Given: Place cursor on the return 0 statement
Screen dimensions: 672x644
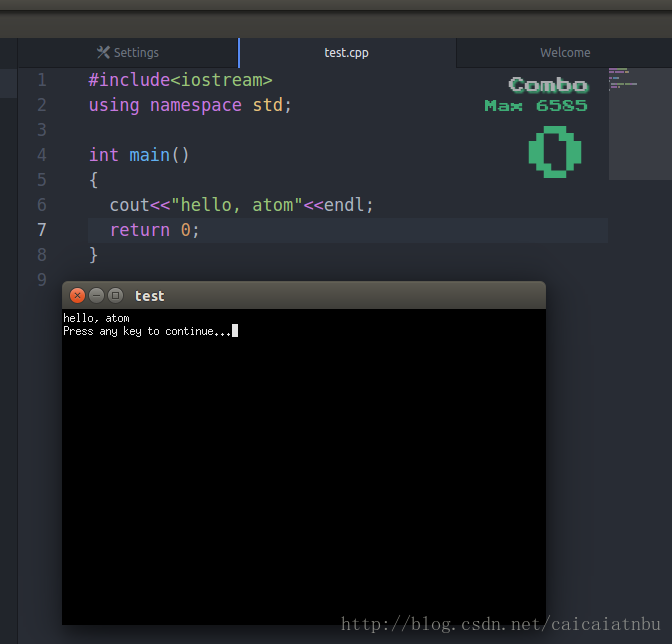Looking at the screenshot, I should point(155,230).
